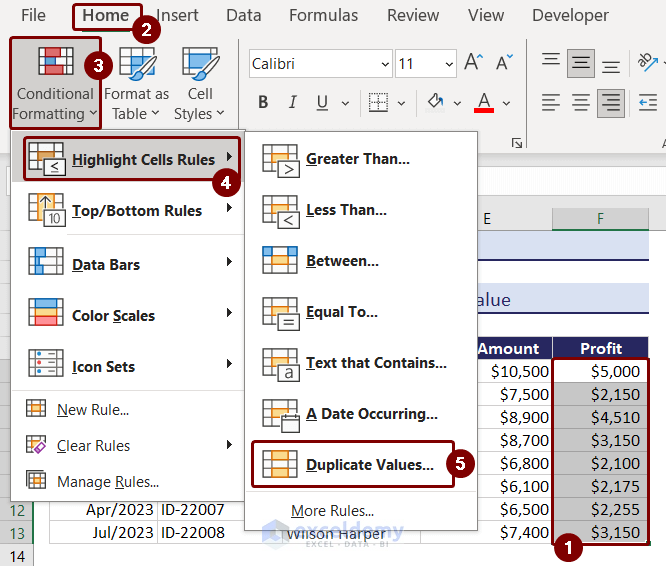The height and width of the screenshot is (566, 666).
Task: Expand the Borders options arrow
Action: coord(401,103)
